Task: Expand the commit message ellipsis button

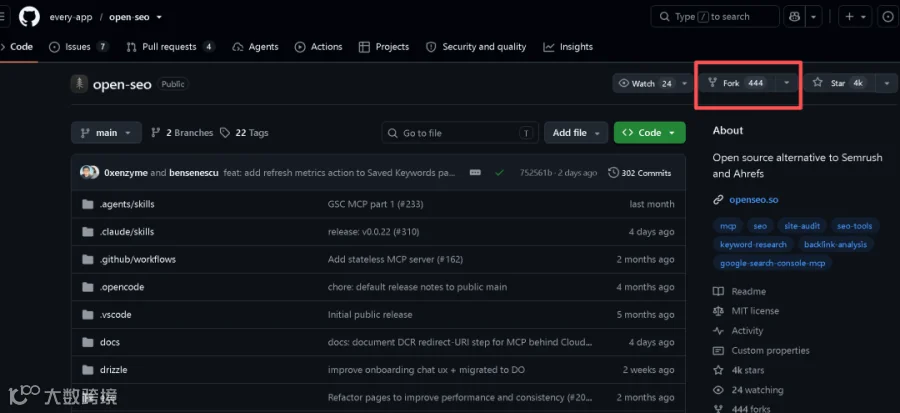Action: [x=475, y=173]
